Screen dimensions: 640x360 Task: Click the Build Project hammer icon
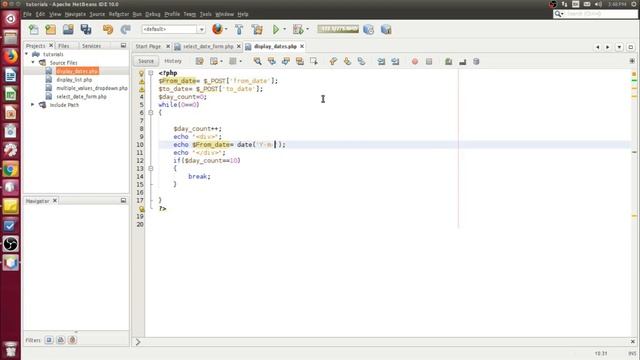pyautogui.click(x=239, y=29)
